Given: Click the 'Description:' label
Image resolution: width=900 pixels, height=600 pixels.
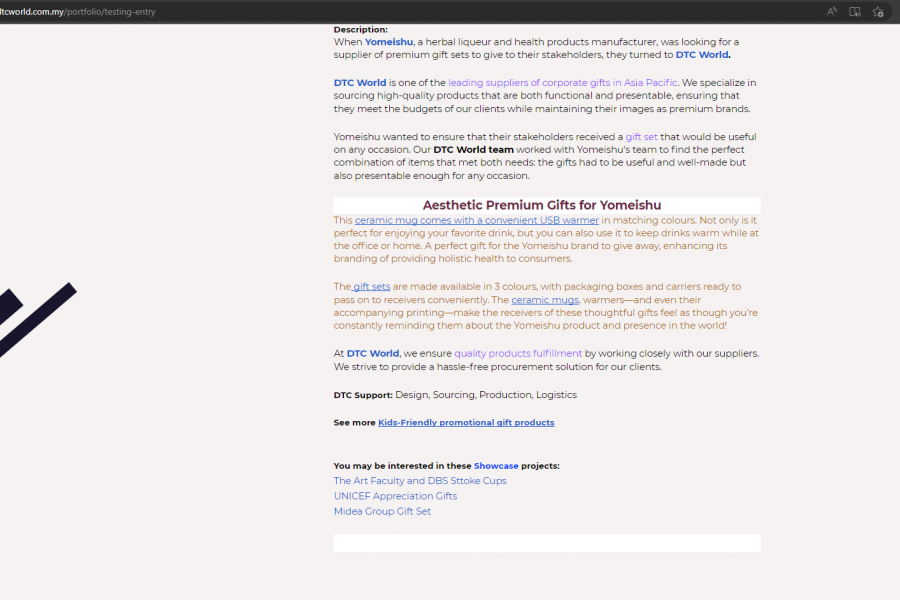Looking at the screenshot, I should pos(360,29).
